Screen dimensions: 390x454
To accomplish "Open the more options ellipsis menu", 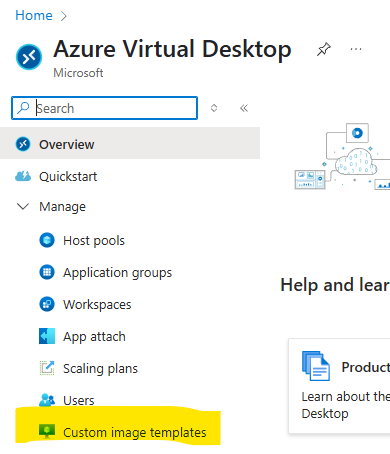I will point(356,49).
